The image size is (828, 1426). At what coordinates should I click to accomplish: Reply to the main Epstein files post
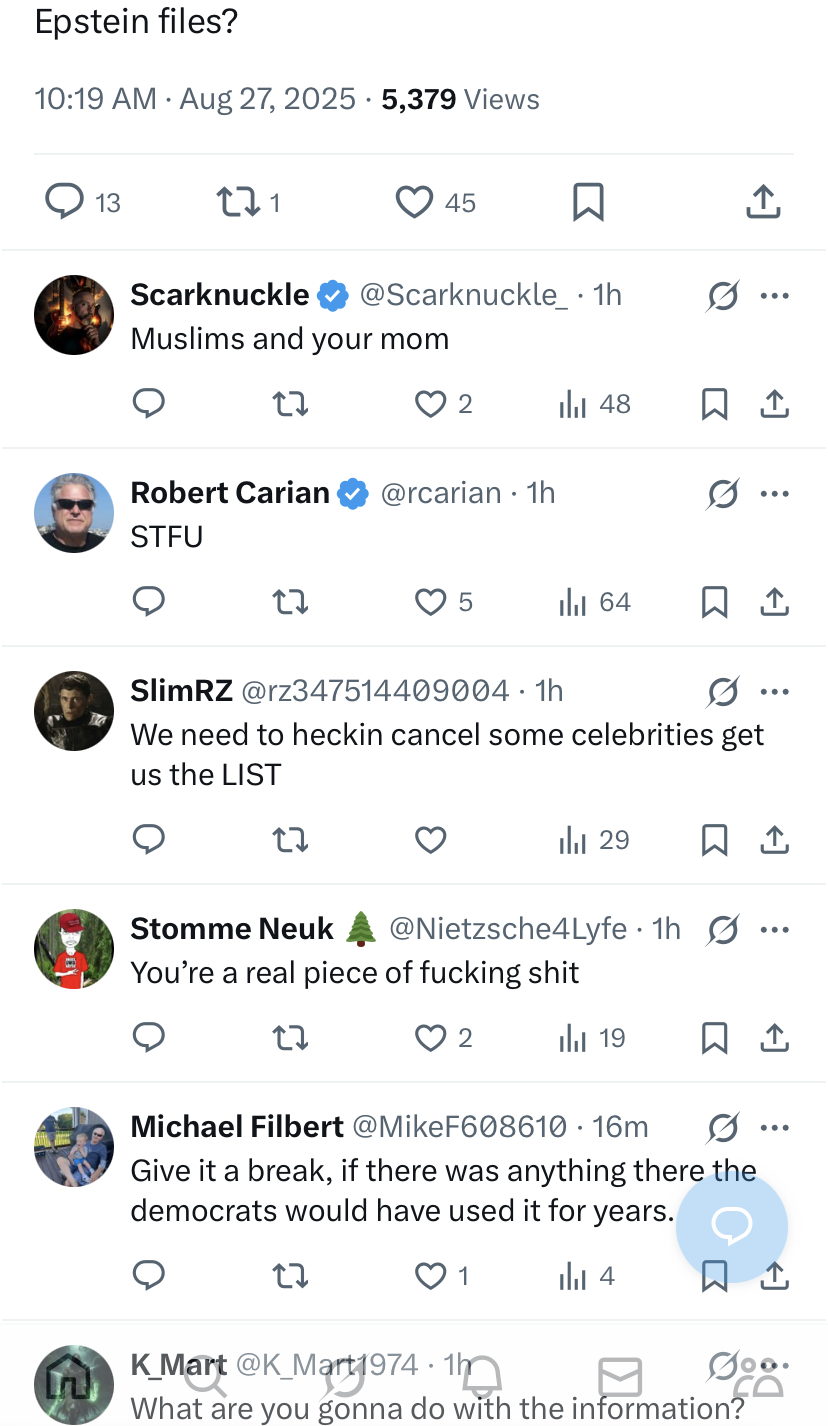[65, 202]
